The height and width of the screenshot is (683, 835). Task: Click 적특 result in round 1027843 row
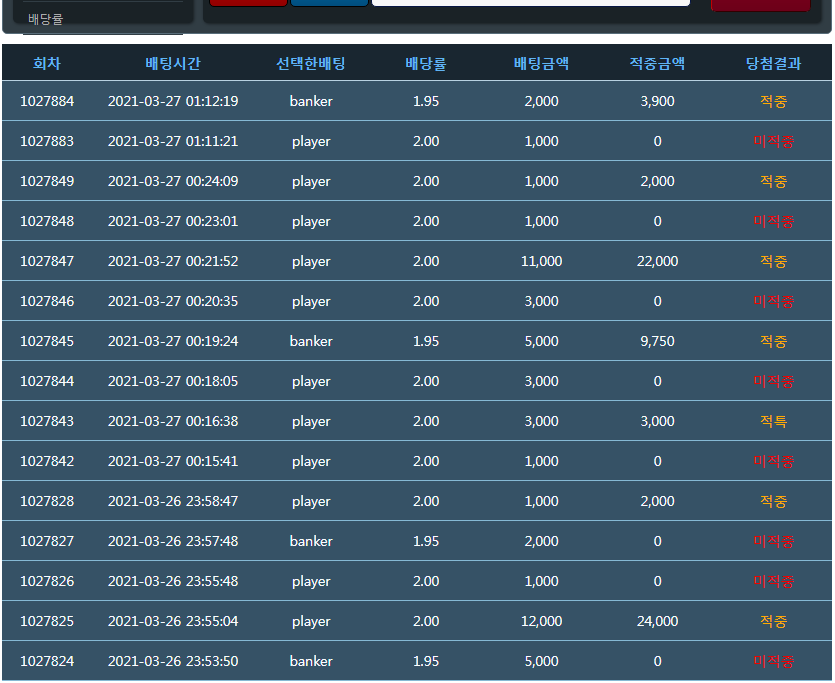tap(773, 421)
